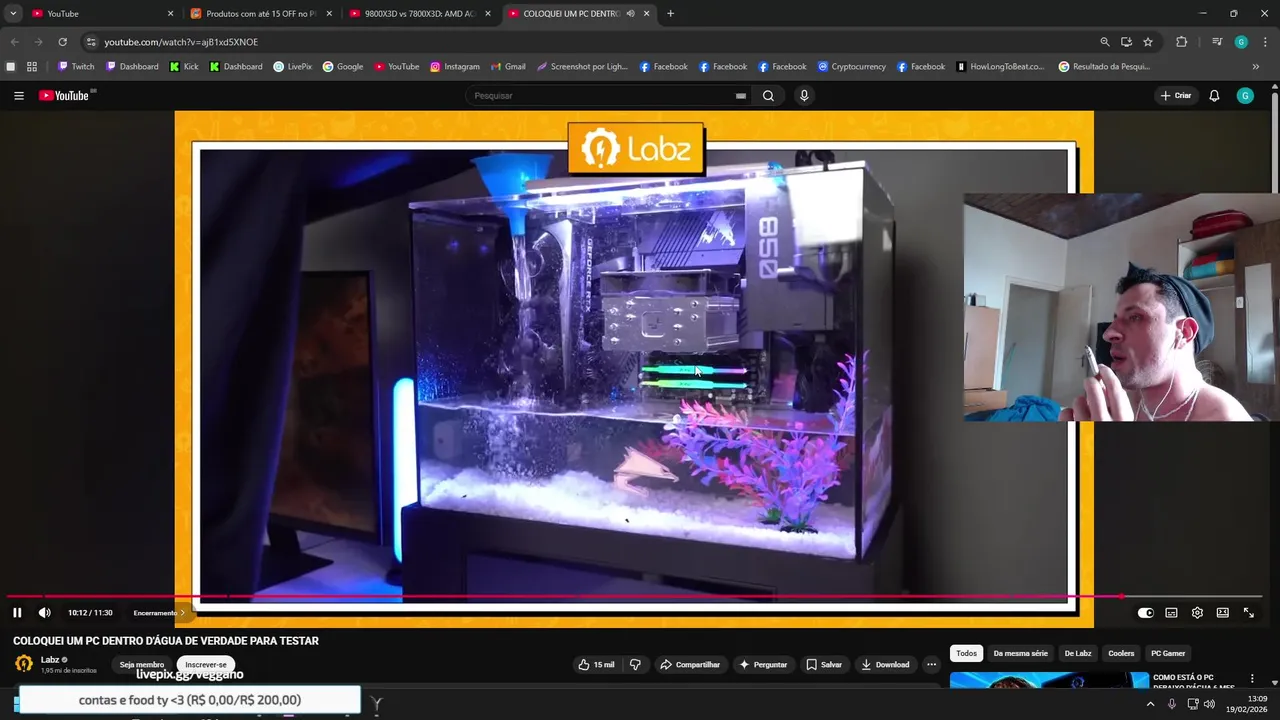
Task: Select the De Labz chip
Action: coord(1078,653)
